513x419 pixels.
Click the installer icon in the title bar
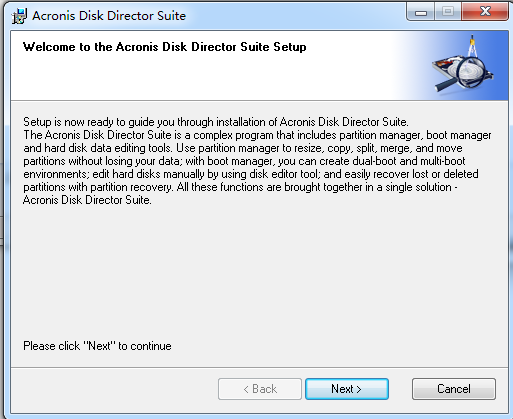click(19, 16)
